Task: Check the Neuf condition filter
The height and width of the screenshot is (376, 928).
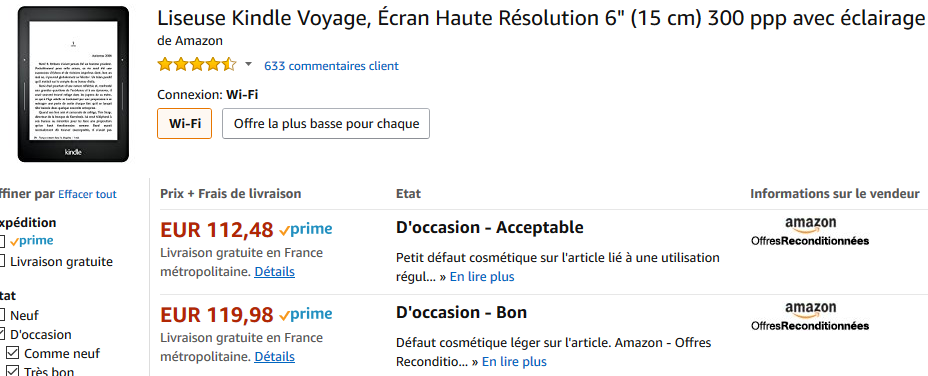Action: click(2, 316)
